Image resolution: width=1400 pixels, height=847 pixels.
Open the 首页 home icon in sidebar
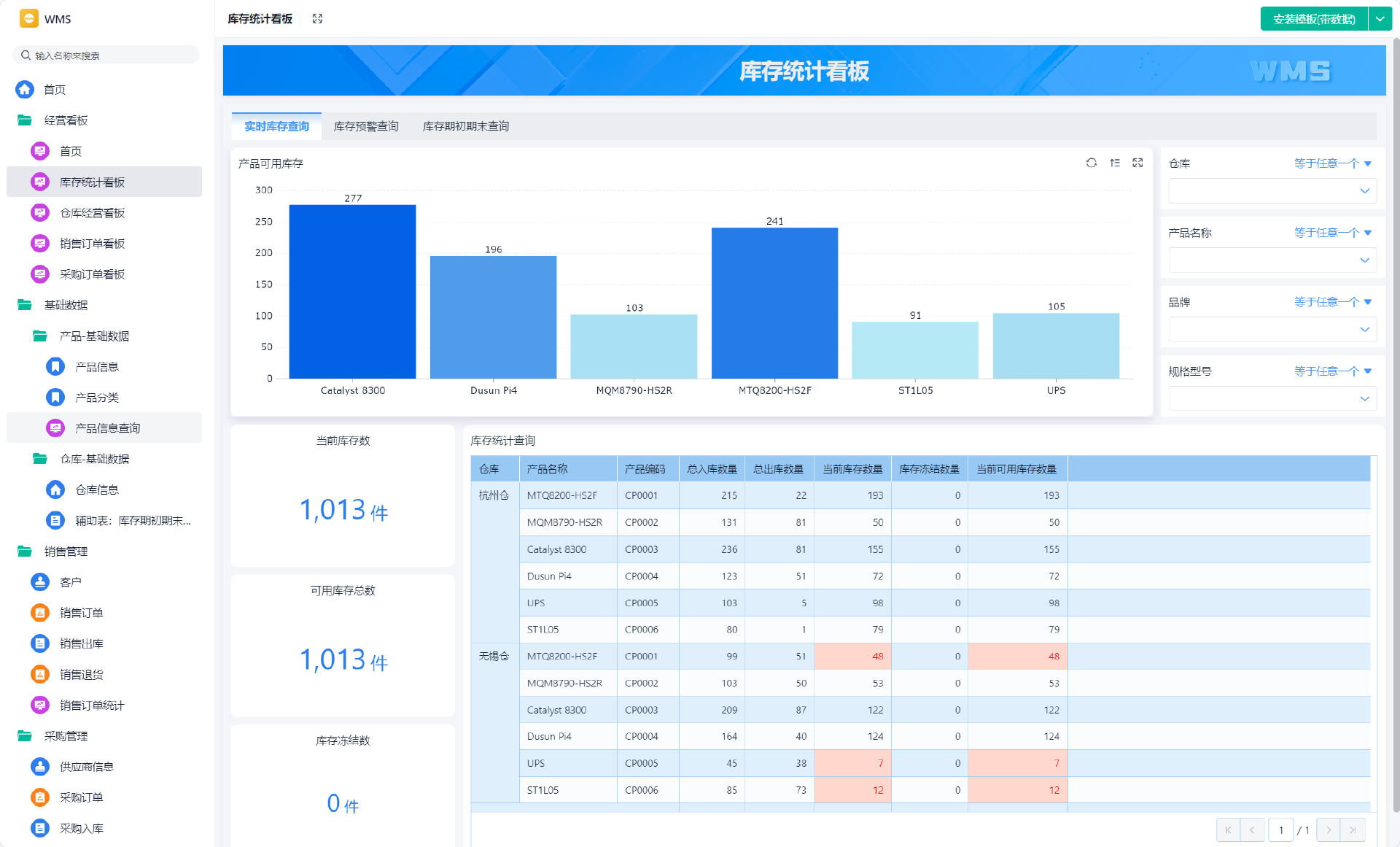[26, 90]
